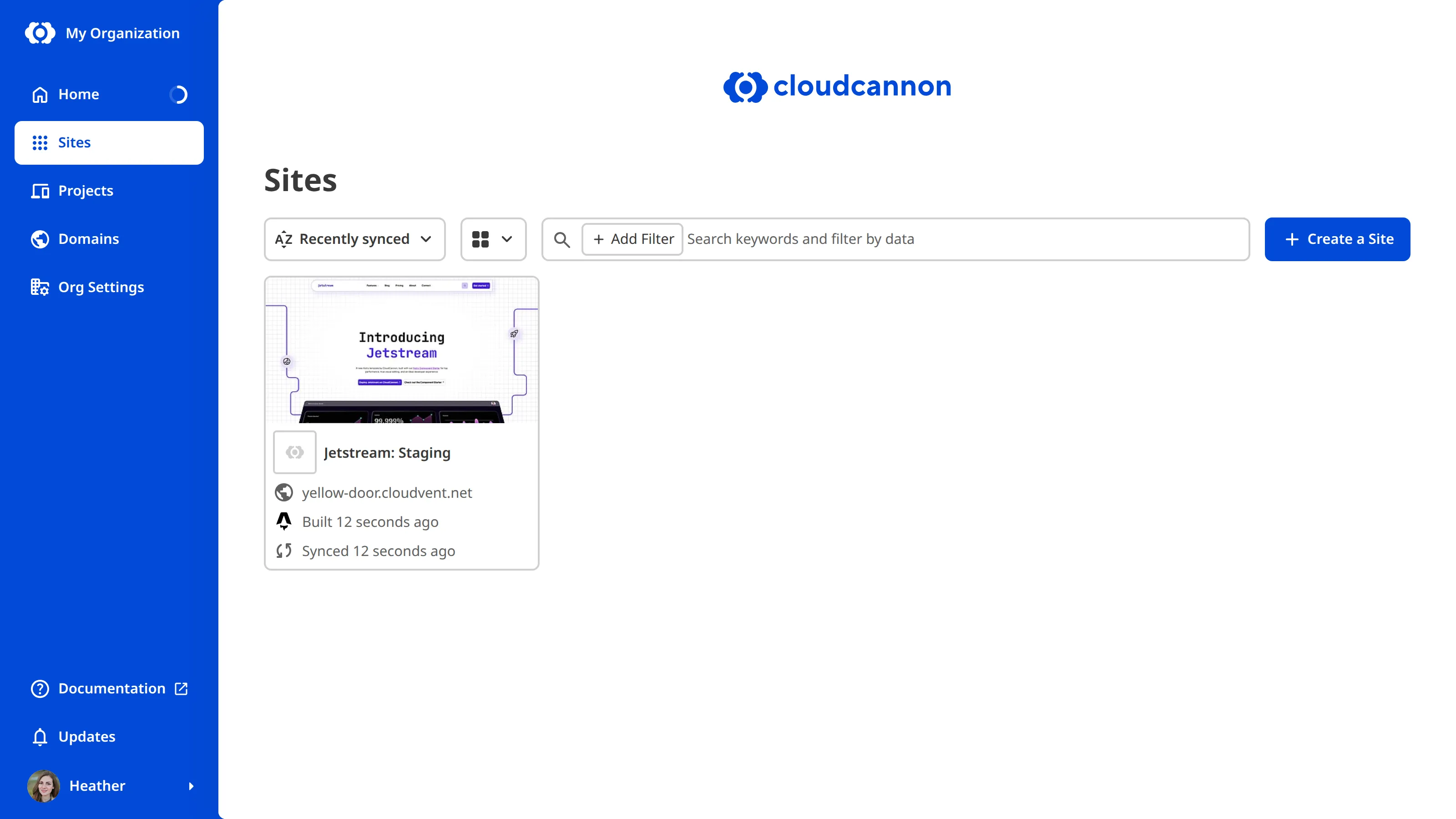Click the Org Settings building icon
This screenshot has width=1456, height=819.
click(40, 287)
